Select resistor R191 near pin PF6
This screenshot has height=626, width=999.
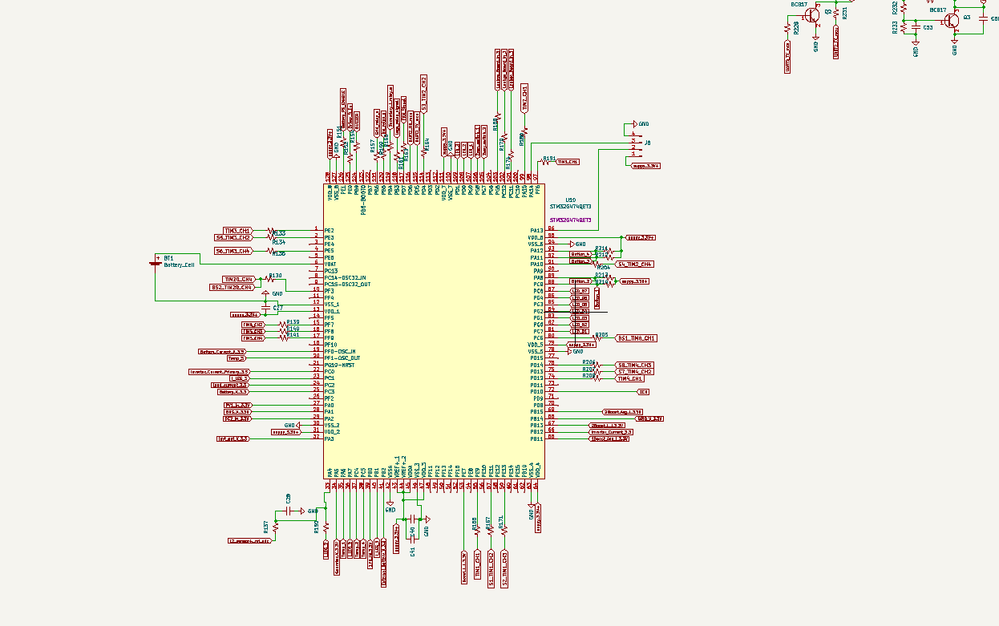click(546, 162)
